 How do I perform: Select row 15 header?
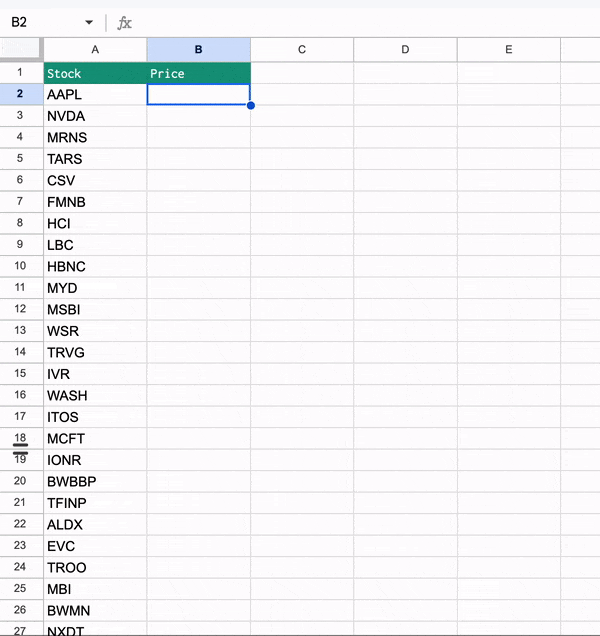pos(22,374)
